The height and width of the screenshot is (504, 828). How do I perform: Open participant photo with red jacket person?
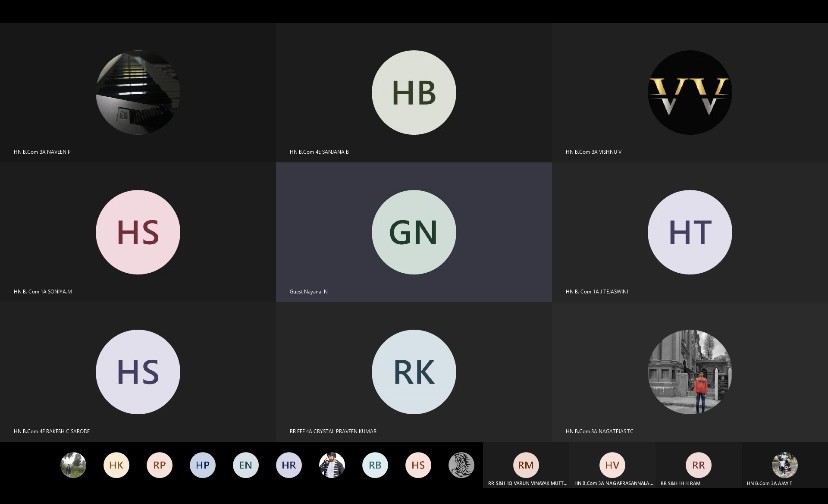[689, 372]
